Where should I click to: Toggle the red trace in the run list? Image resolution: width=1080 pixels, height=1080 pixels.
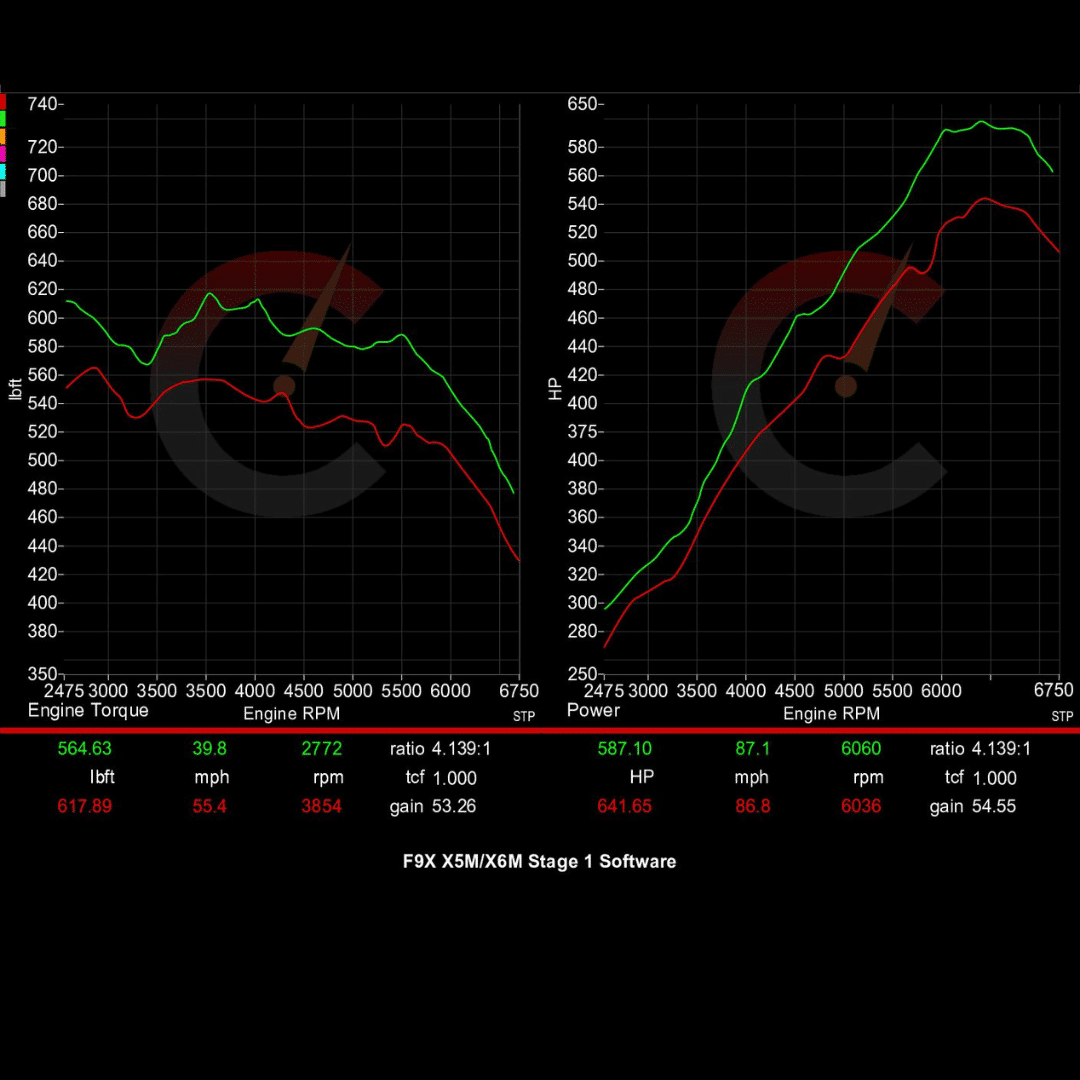3,102
